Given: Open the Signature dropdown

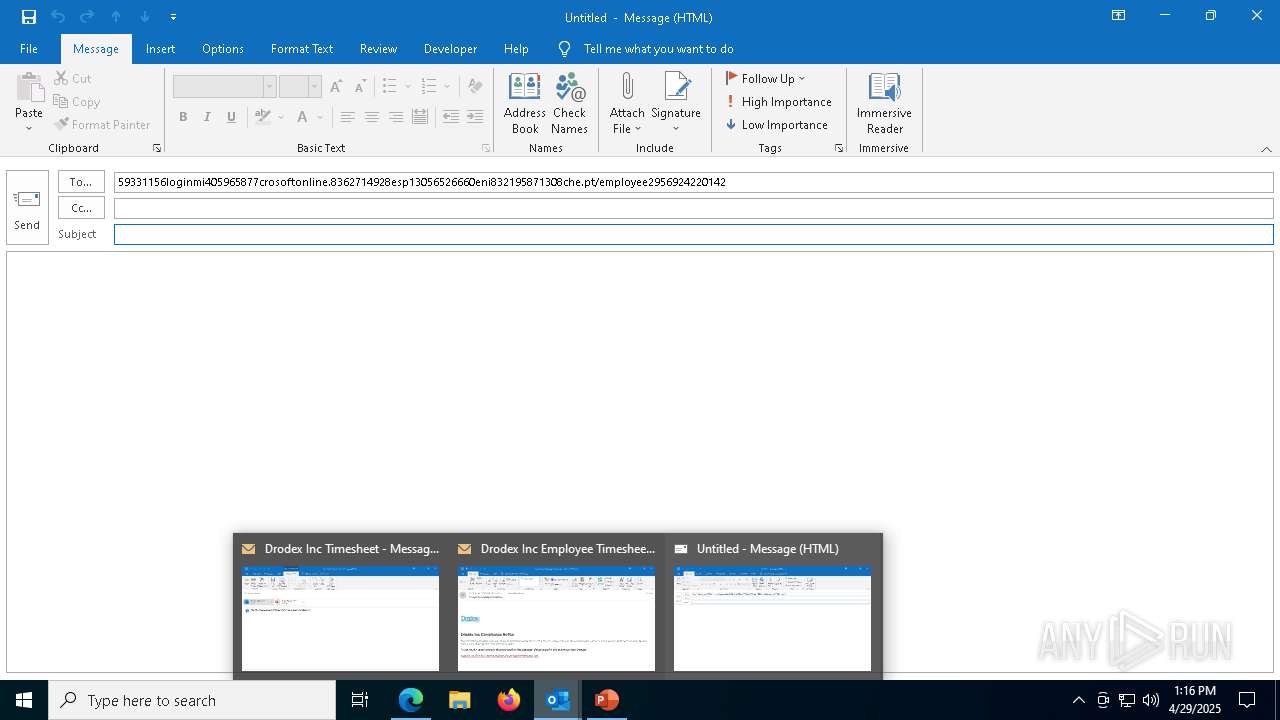Looking at the screenshot, I should tap(676, 103).
